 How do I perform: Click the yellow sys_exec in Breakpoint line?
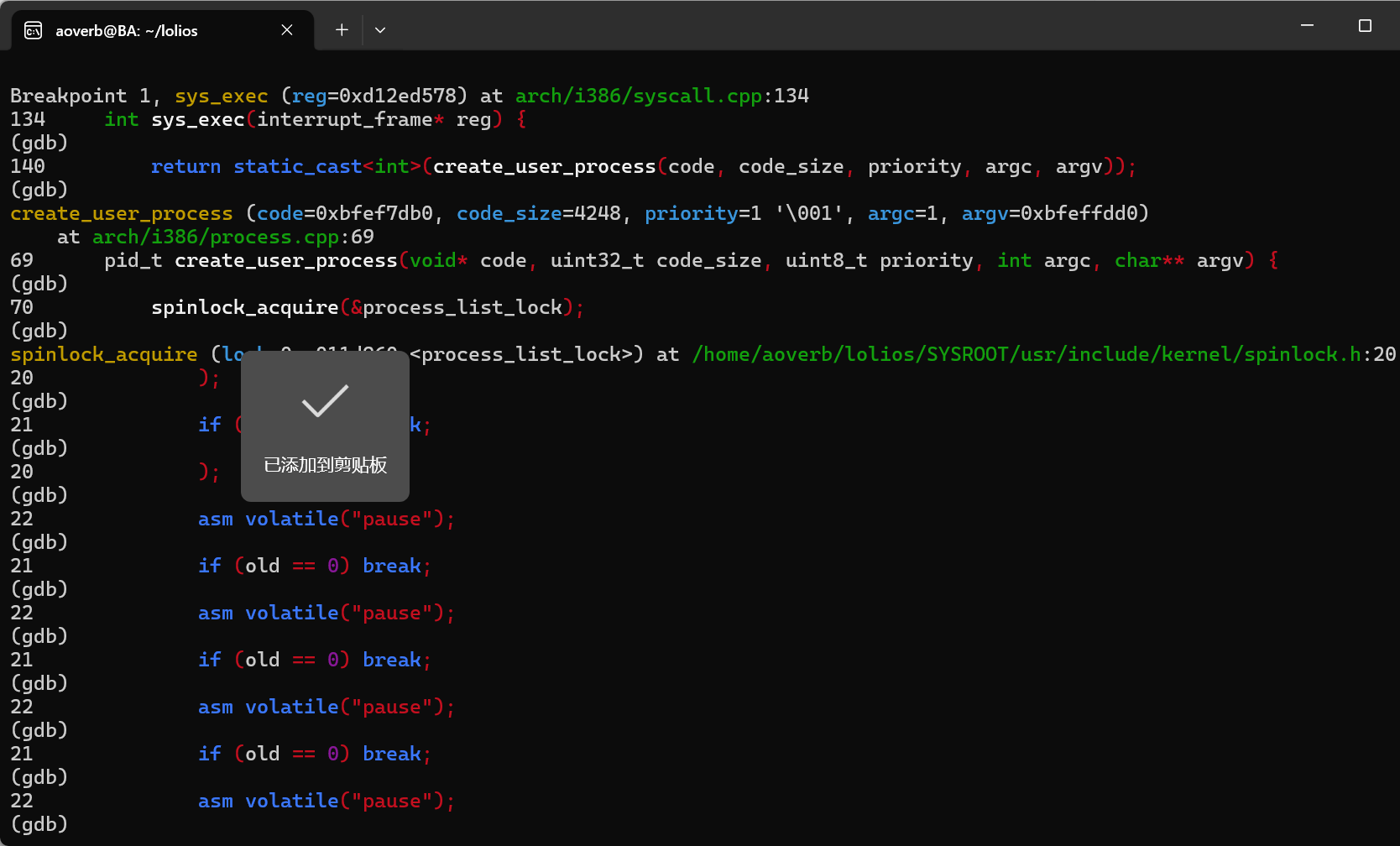221,96
